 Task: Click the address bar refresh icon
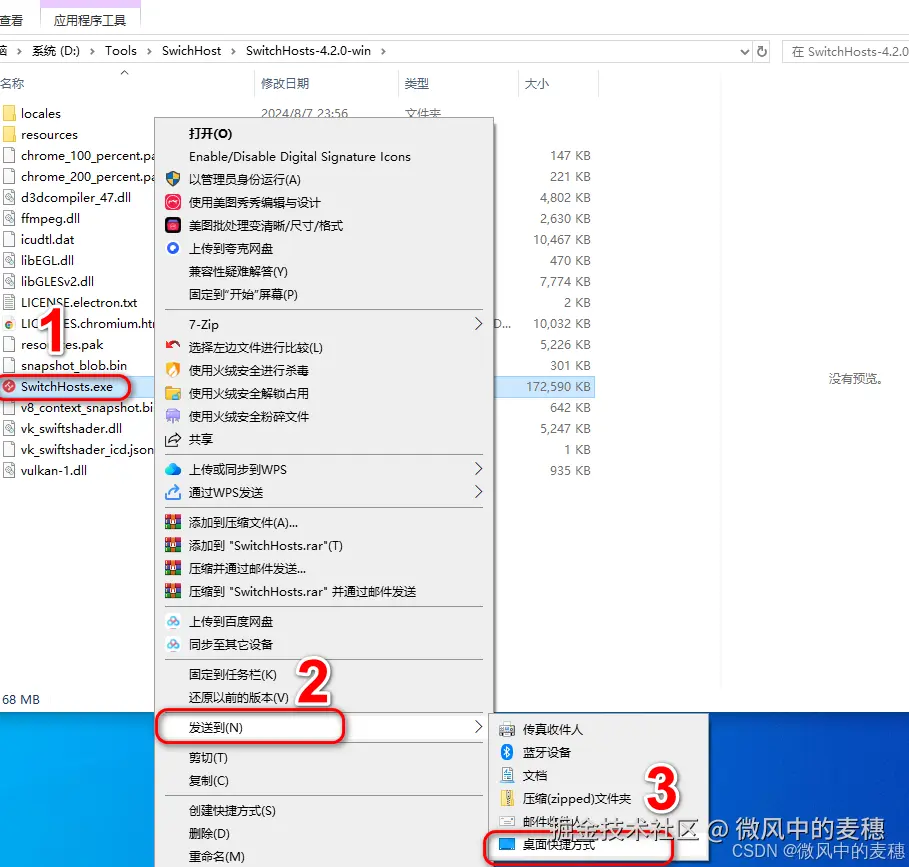pyautogui.click(x=760, y=51)
